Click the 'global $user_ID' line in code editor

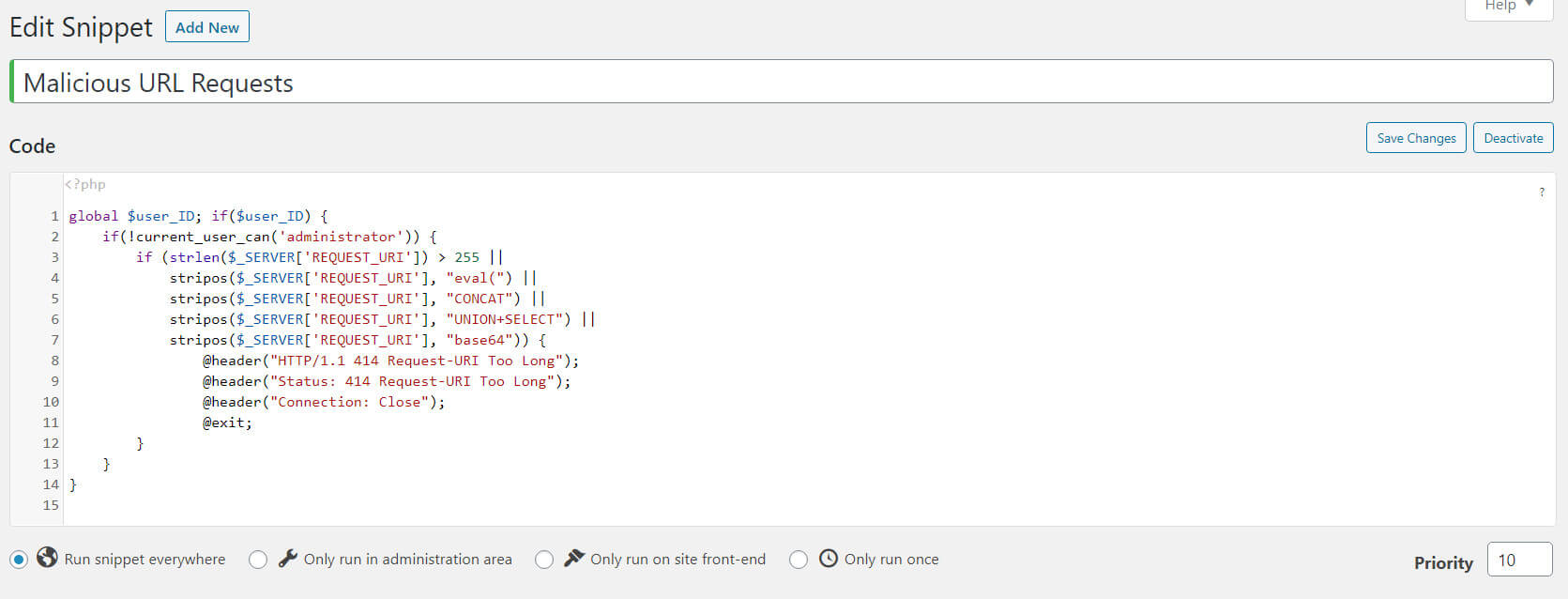coord(197,216)
